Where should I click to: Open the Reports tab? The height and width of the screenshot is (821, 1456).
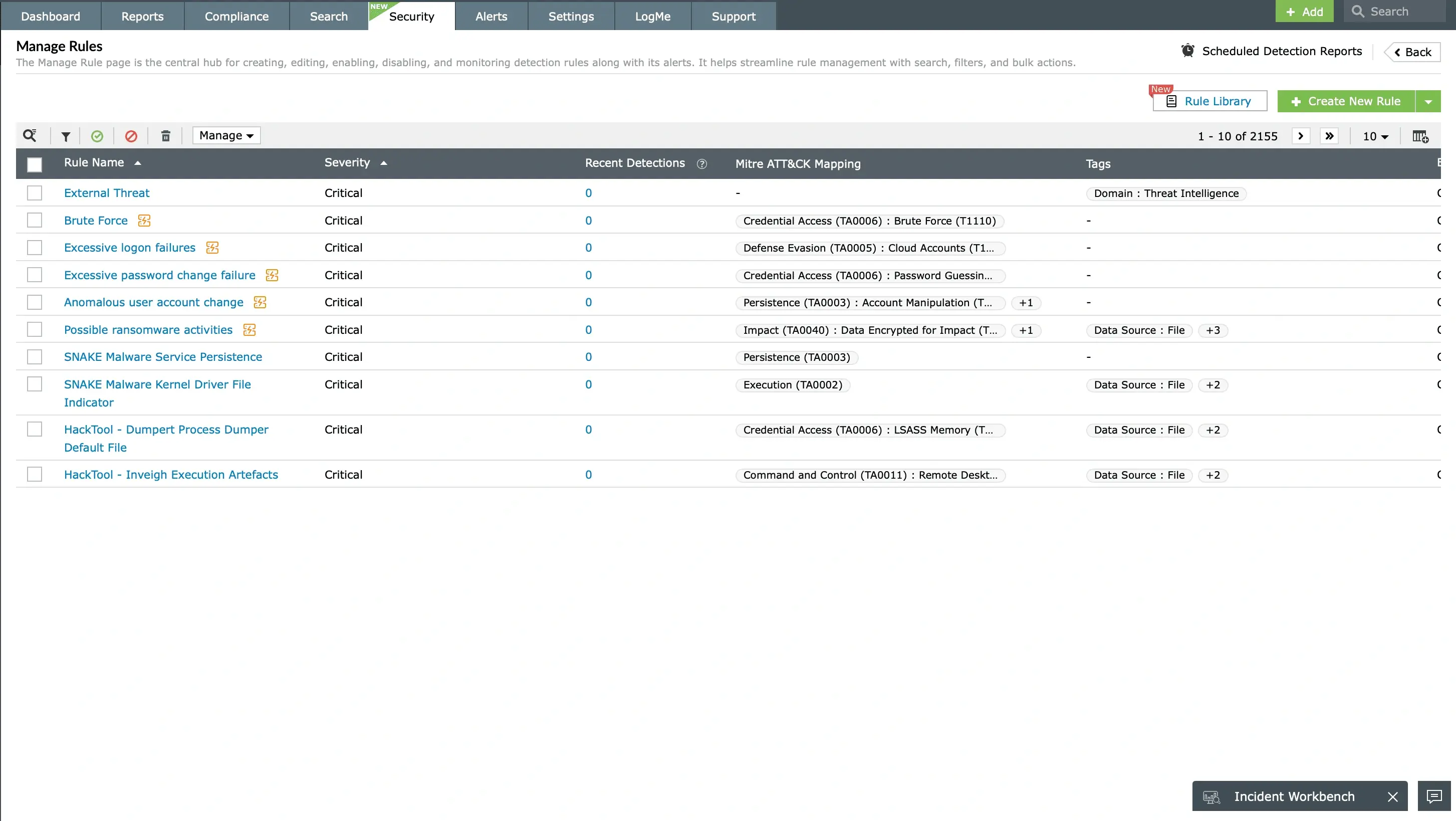pyautogui.click(x=142, y=17)
